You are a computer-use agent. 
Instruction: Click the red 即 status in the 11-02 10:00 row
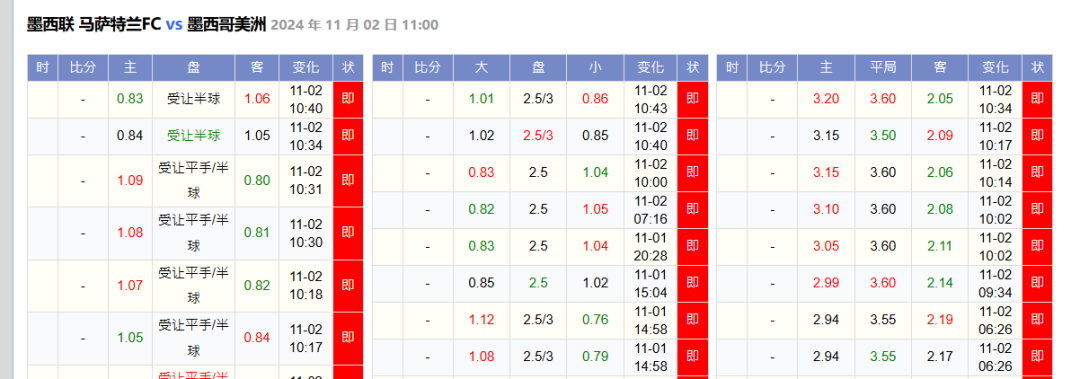693,173
